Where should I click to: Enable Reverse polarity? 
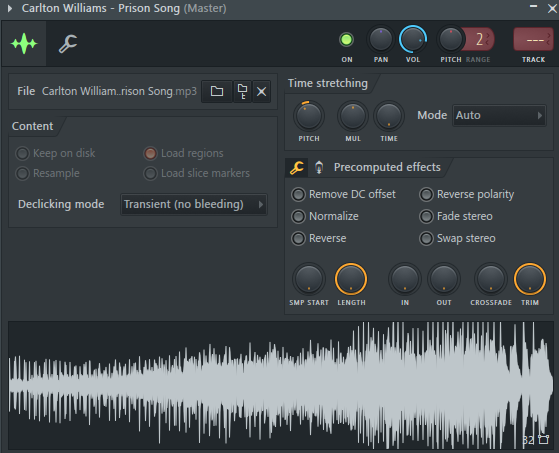click(x=467, y=194)
